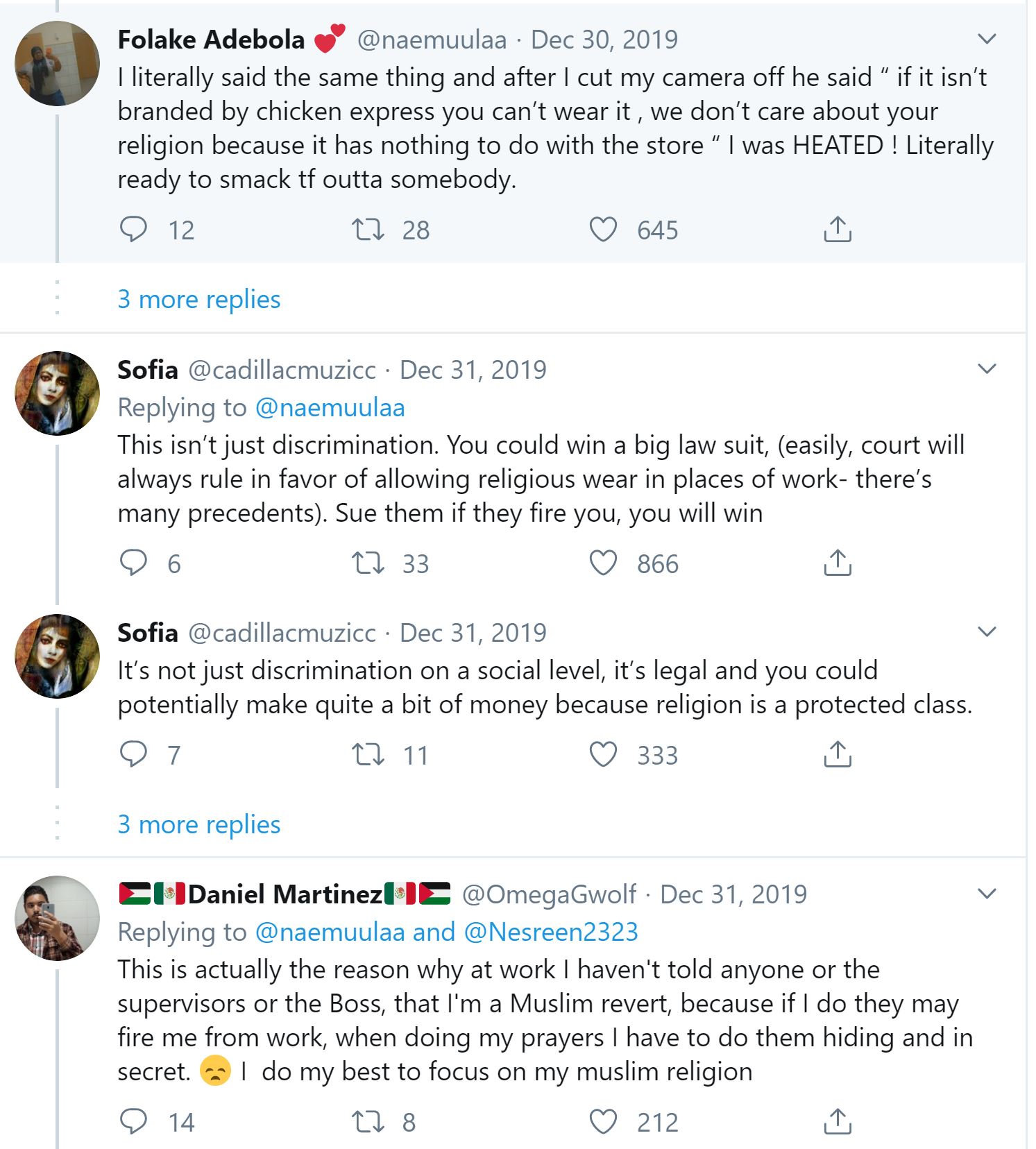Viewport: 1036px width, 1149px height.
Task: Expand 3 more replies under Sofia's thread
Action: 199,825
